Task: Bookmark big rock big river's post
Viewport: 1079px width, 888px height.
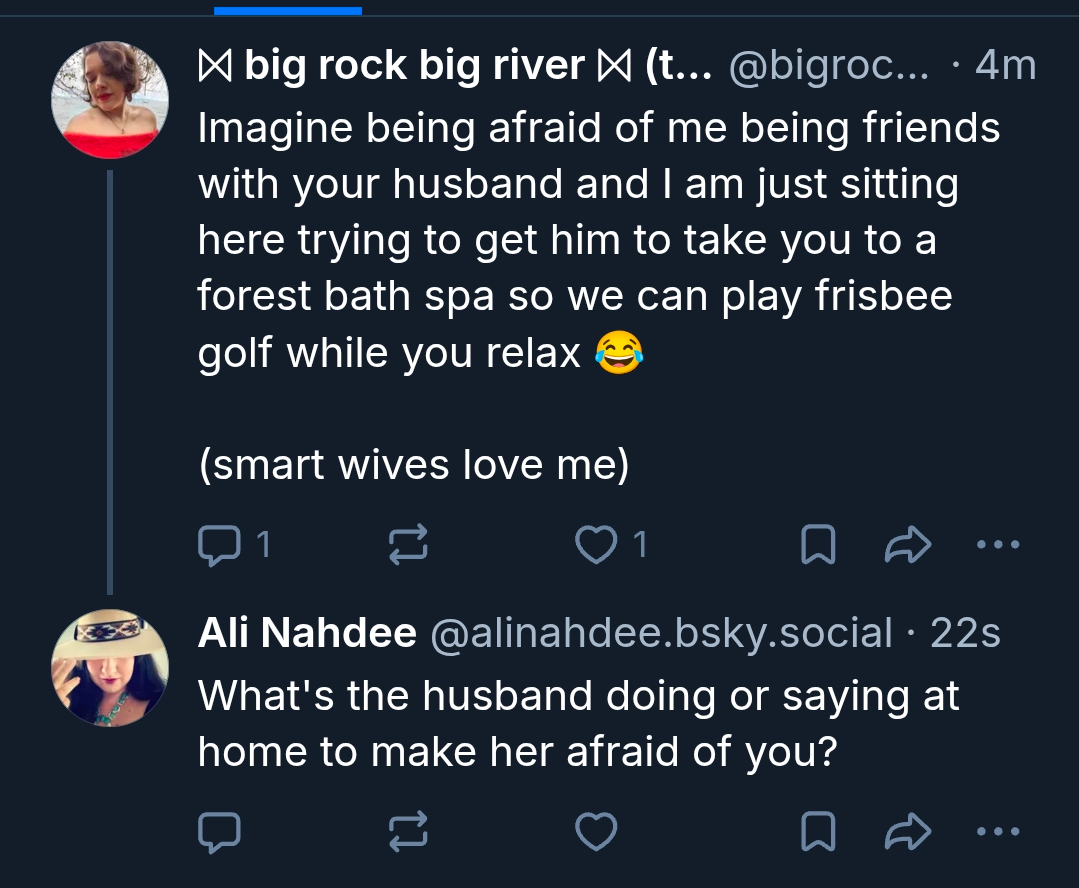Action: (819, 545)
